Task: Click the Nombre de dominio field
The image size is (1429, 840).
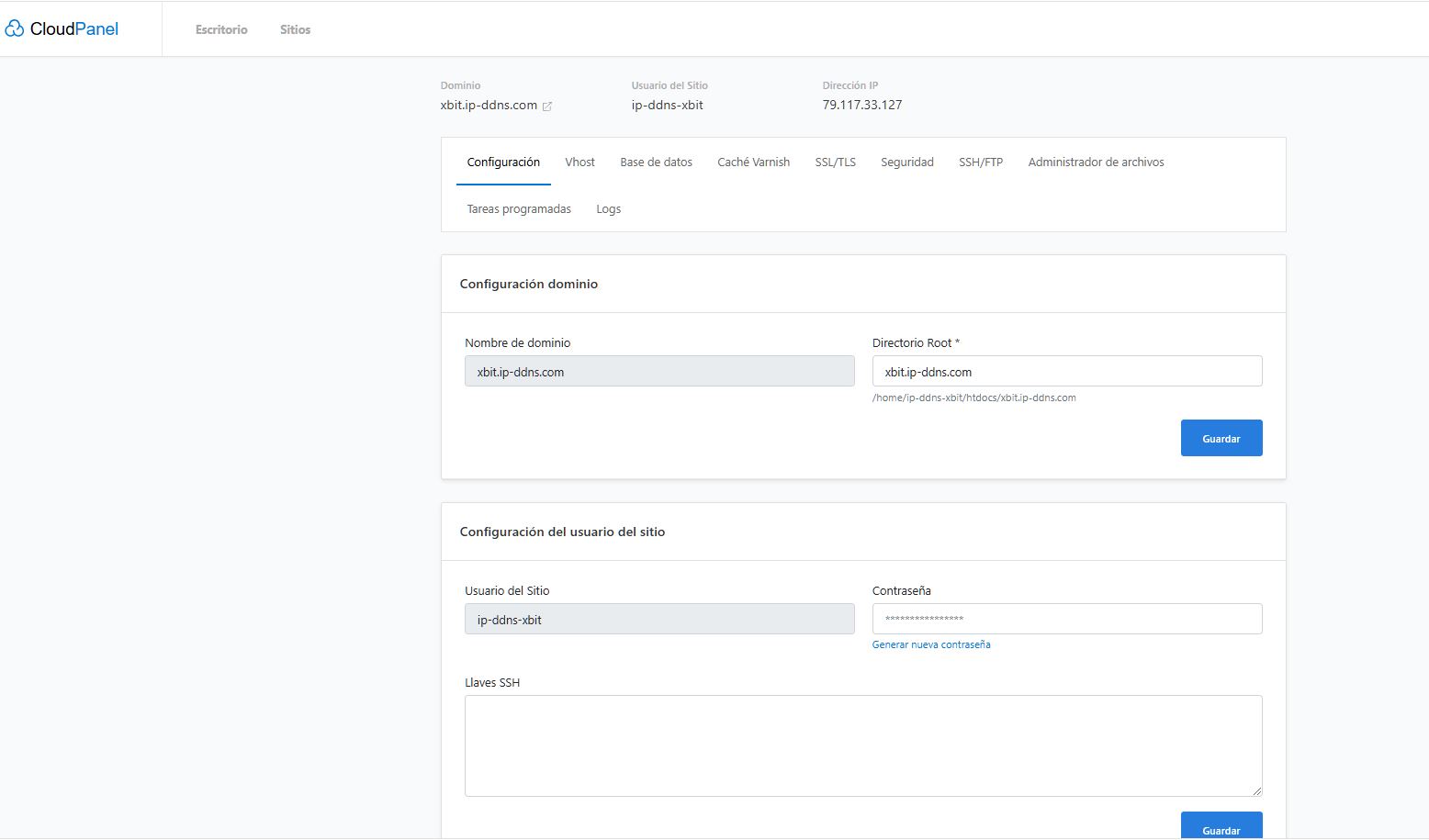Action: 659,371
